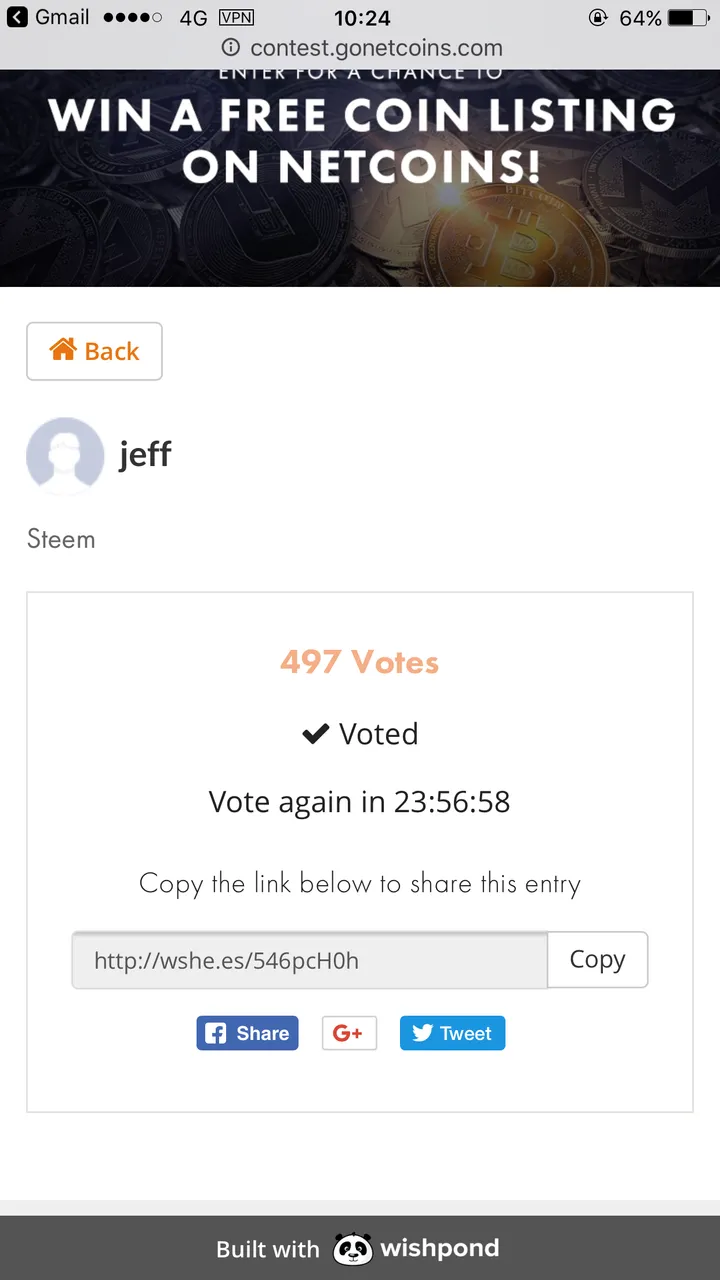
Task: Open jeff's profile avatar
Action: [x=65, y=456]
